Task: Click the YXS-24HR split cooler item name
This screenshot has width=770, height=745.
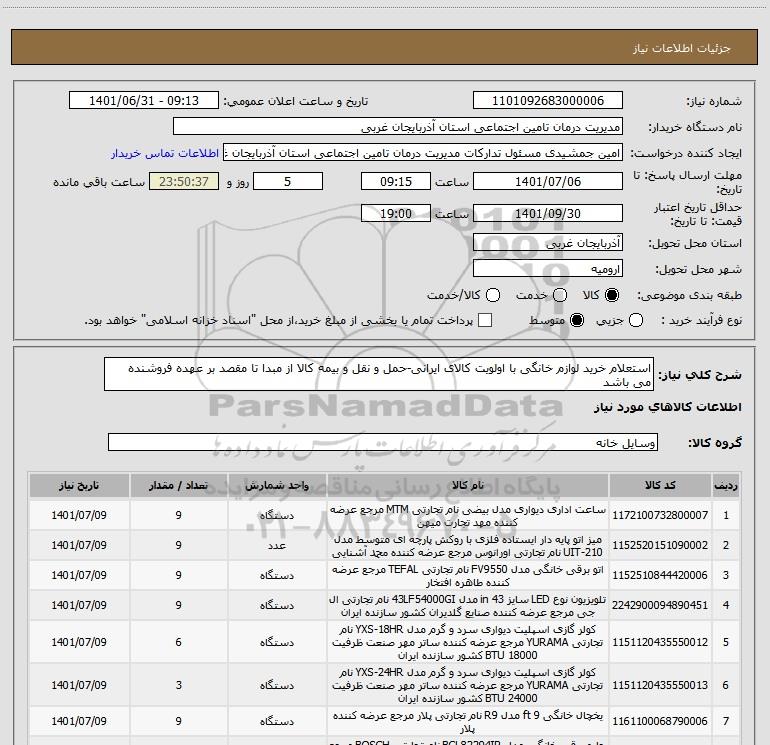Action: pyautogui.click(x=468, y=685)
